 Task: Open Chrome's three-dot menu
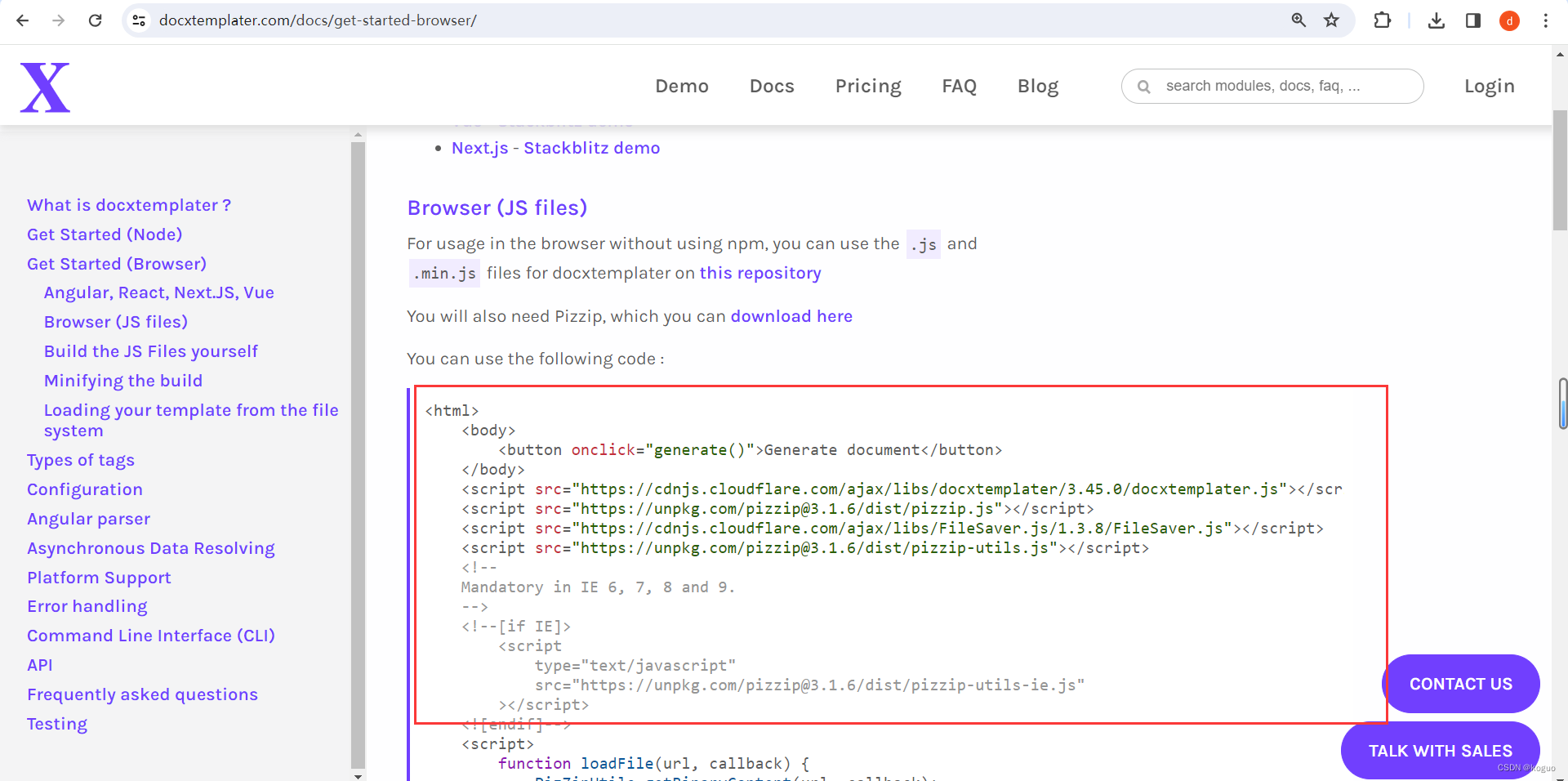tap(1546, 20)
